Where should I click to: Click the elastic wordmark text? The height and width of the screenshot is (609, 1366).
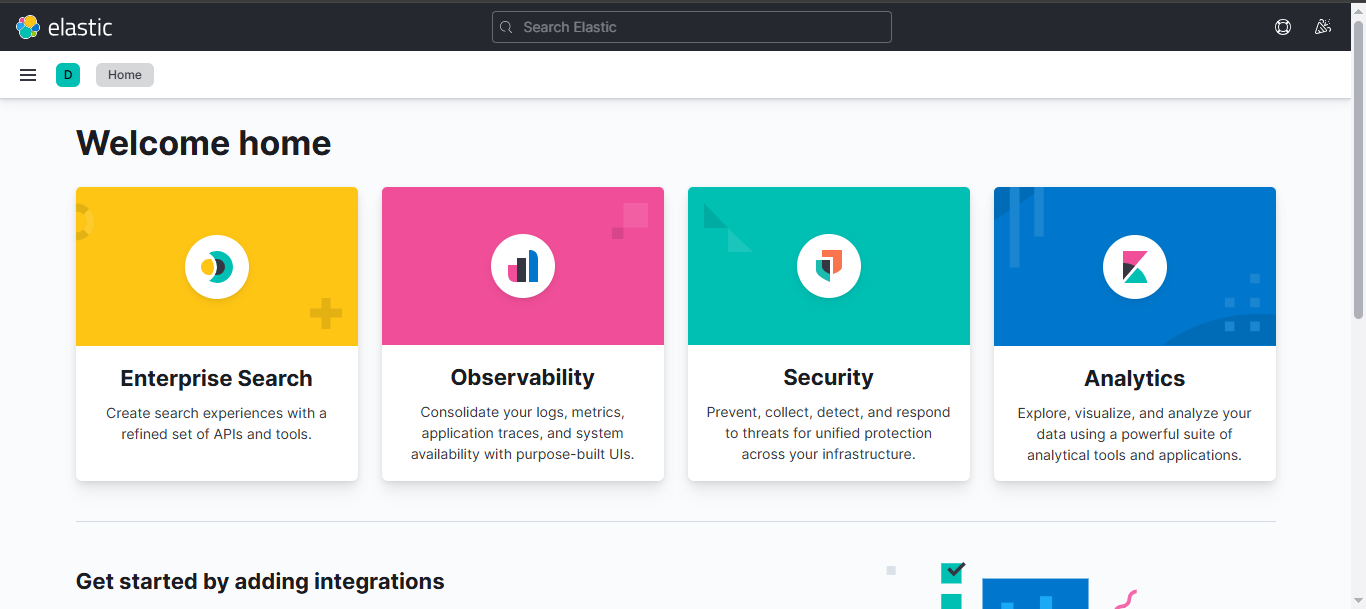(80, 28)
